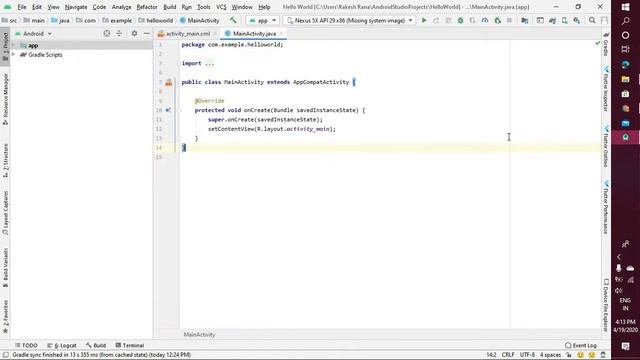This screenshot has width=640, height=360.
Task: Toggle the Resource Manager side tab
Action: tap(5, 99)
